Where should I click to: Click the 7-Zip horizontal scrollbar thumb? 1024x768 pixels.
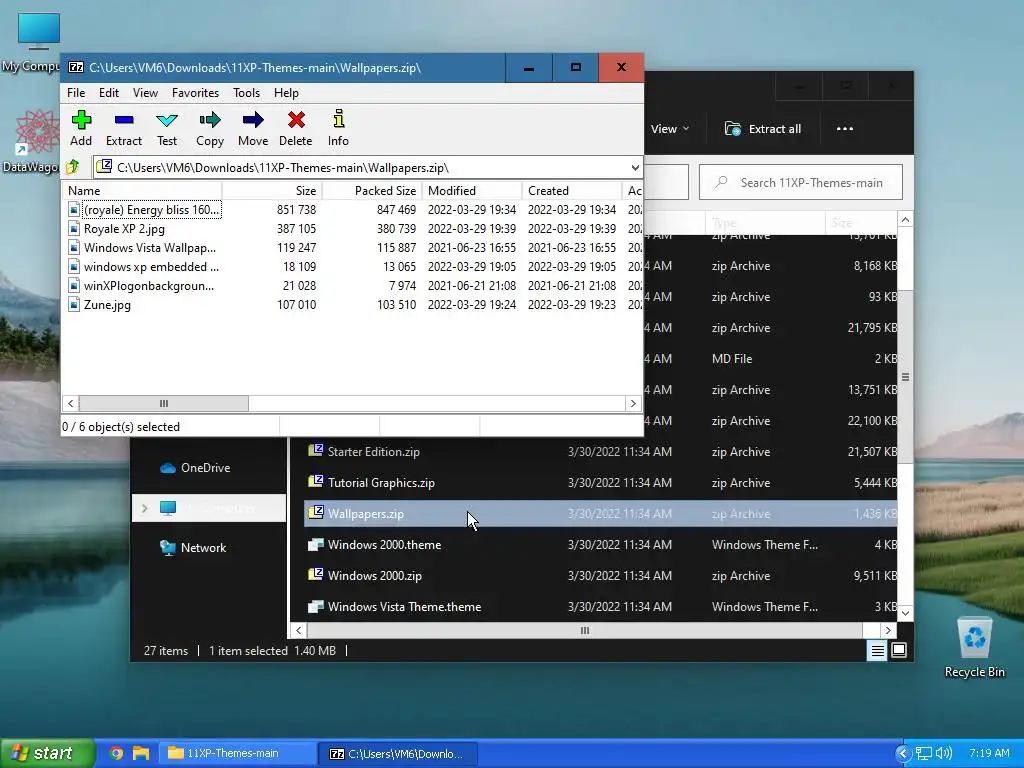[163, 404]
